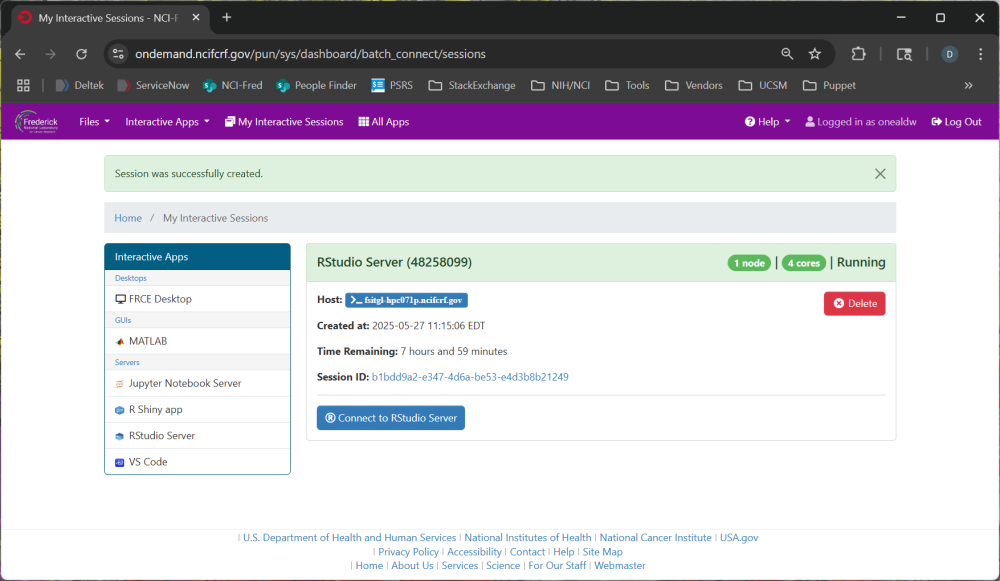Click the Frederick National Laboratory logo
This screenshot has width=1000, height=581.
click(x=36, y=122)
